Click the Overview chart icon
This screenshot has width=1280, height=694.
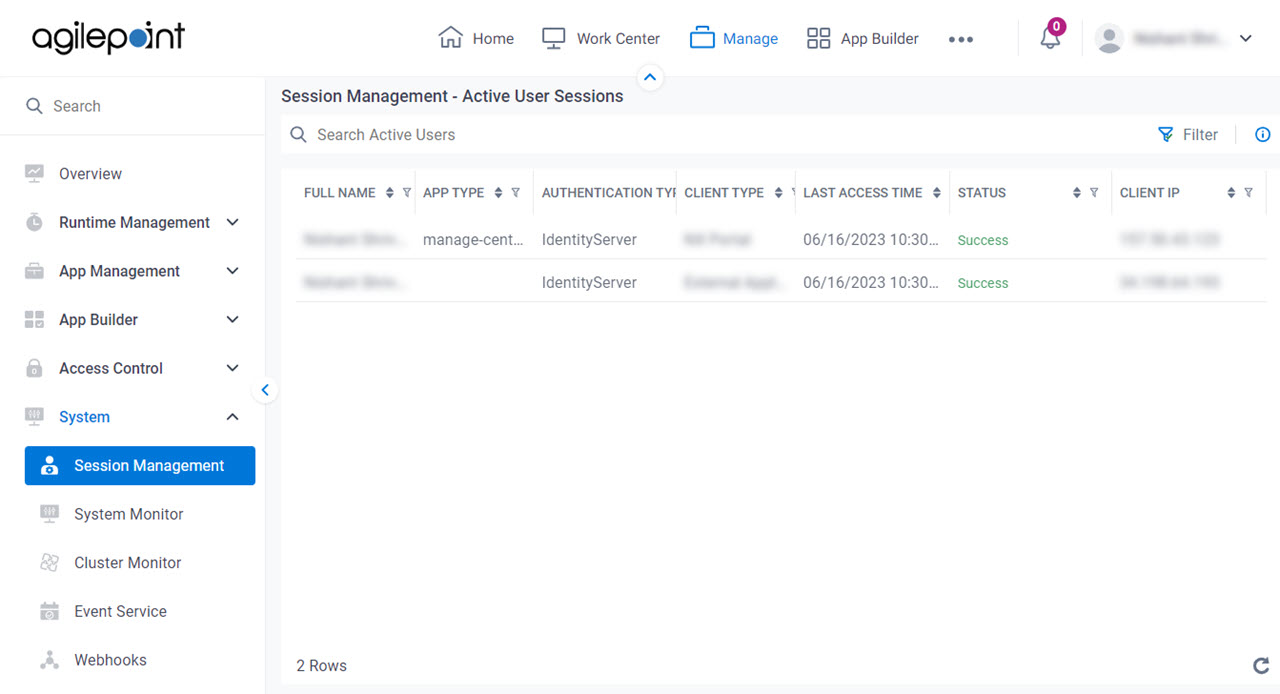(x=34, y=173)
